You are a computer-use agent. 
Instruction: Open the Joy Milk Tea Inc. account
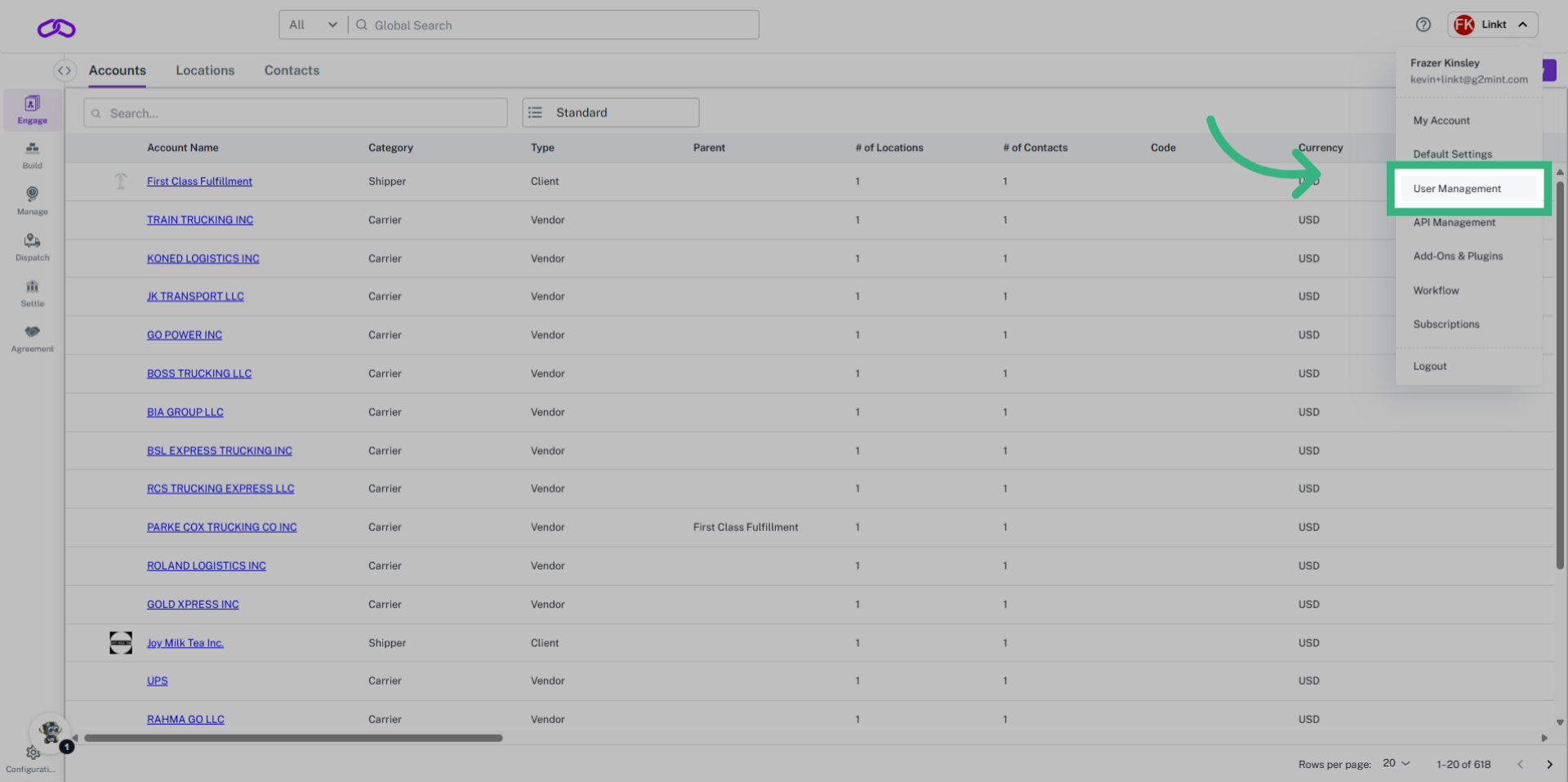click(185, 642)
